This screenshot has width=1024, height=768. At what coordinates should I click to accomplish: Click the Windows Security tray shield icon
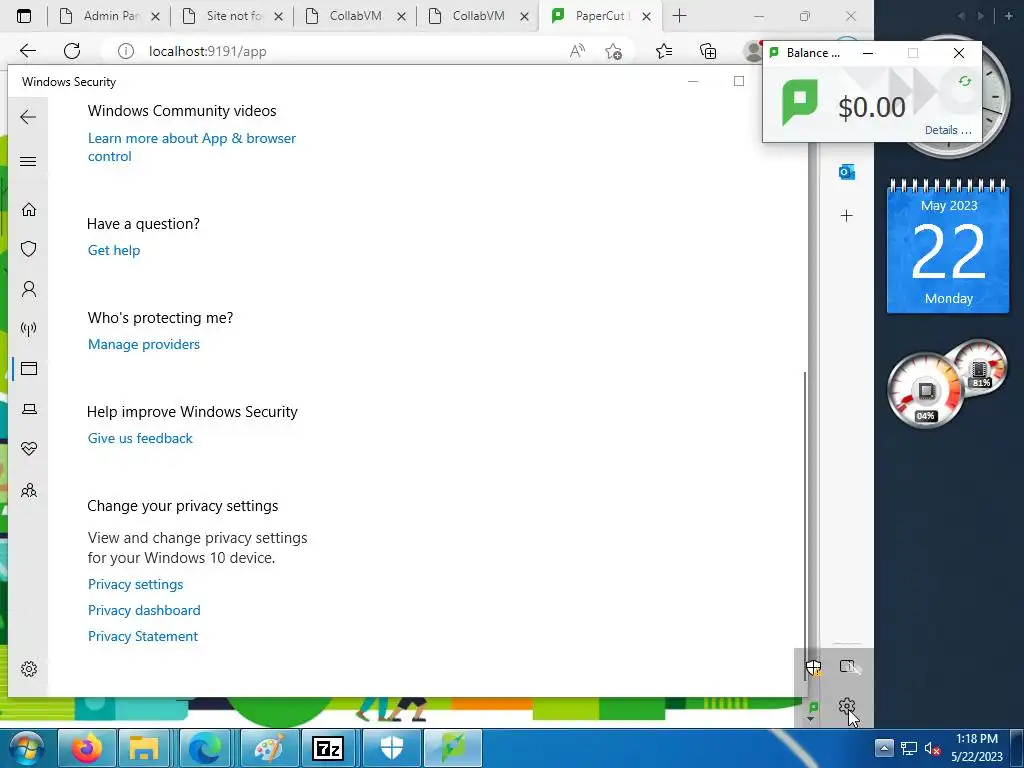pos(813,667)
